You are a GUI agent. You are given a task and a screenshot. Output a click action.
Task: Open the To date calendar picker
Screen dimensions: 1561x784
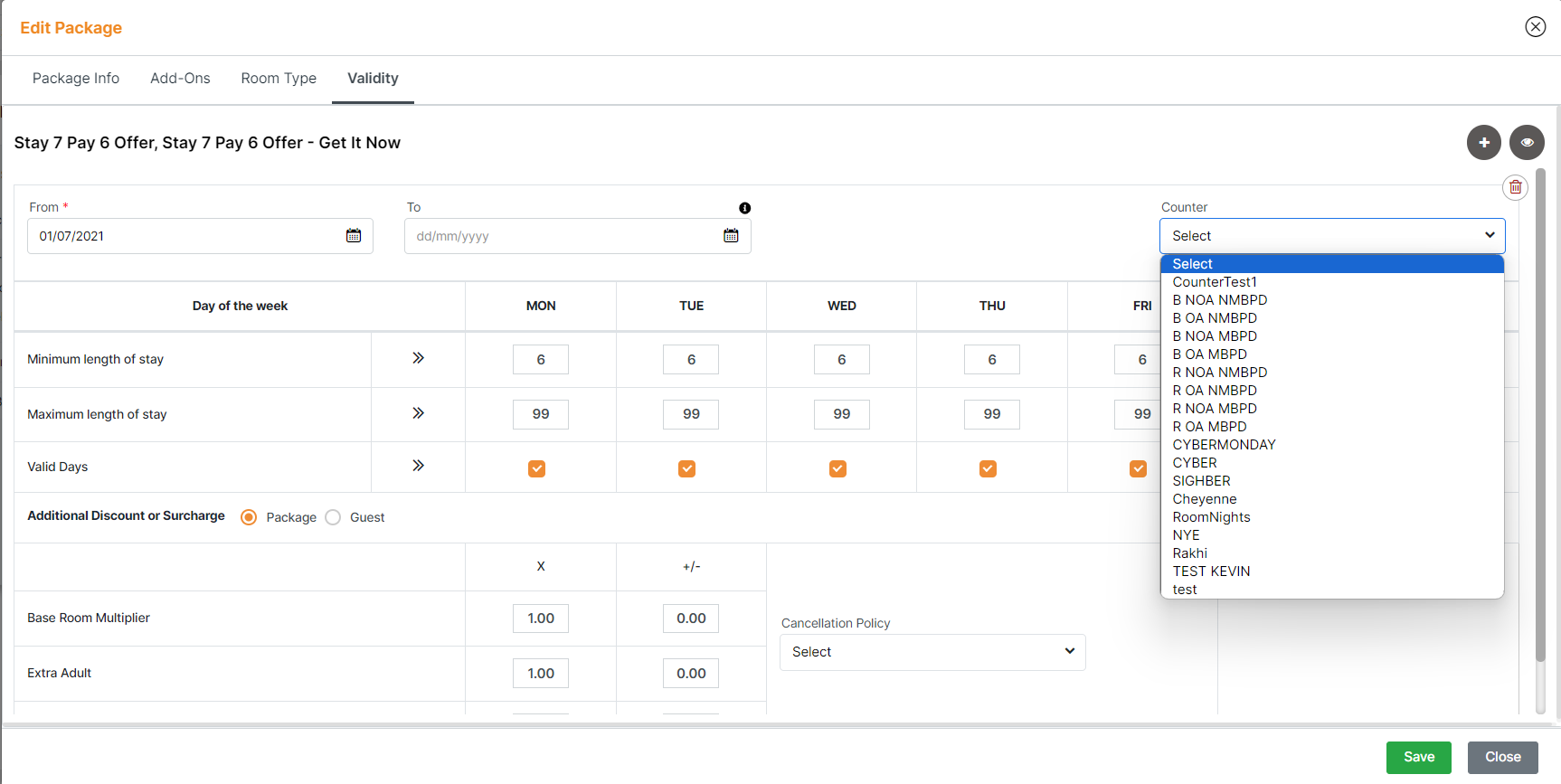click(x=731, y=236)
